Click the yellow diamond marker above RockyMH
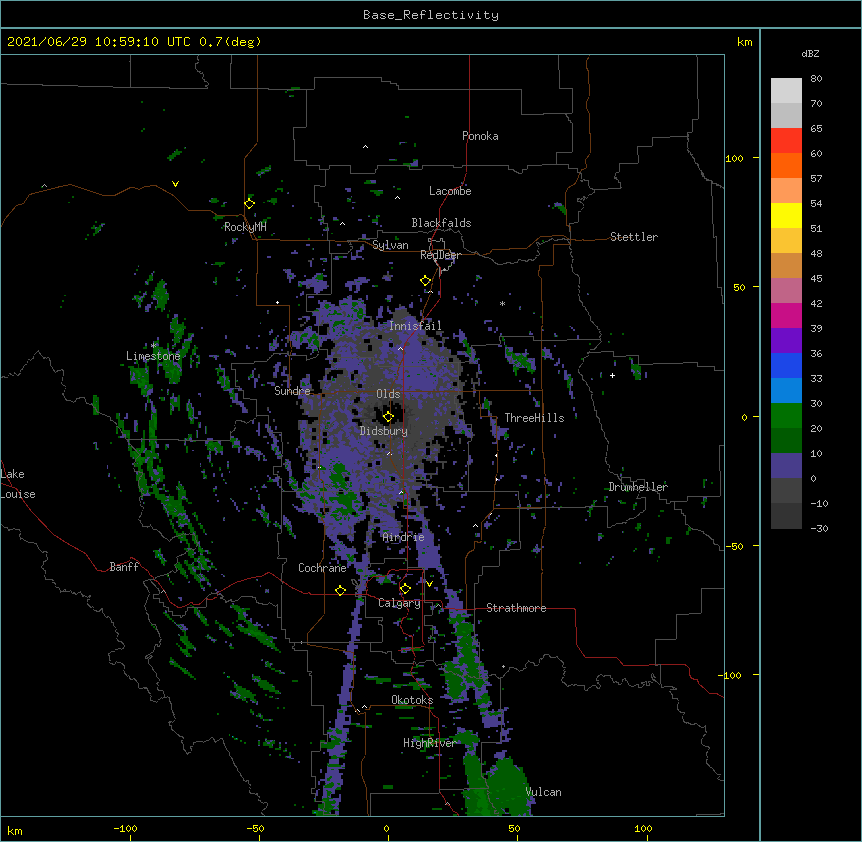 point(249,204)
